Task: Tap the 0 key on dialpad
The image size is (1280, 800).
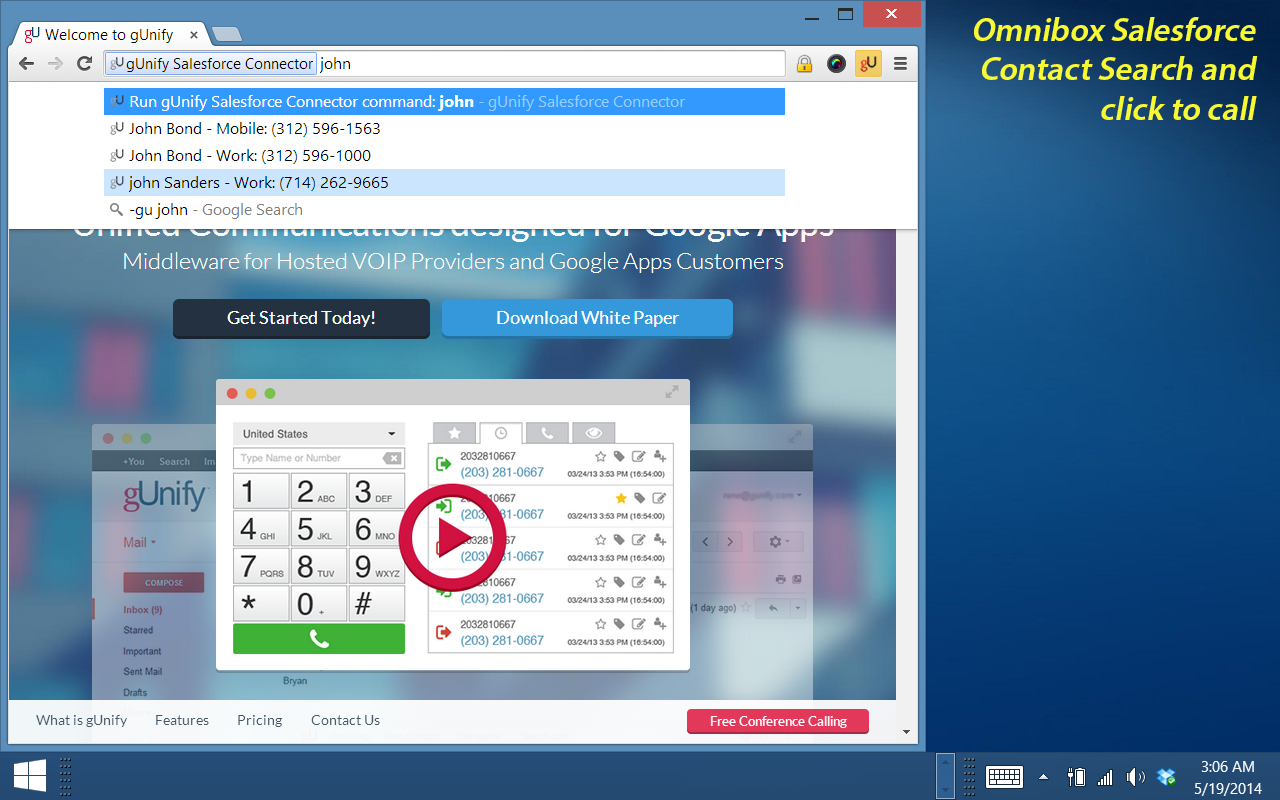Action: pos(319,604)
